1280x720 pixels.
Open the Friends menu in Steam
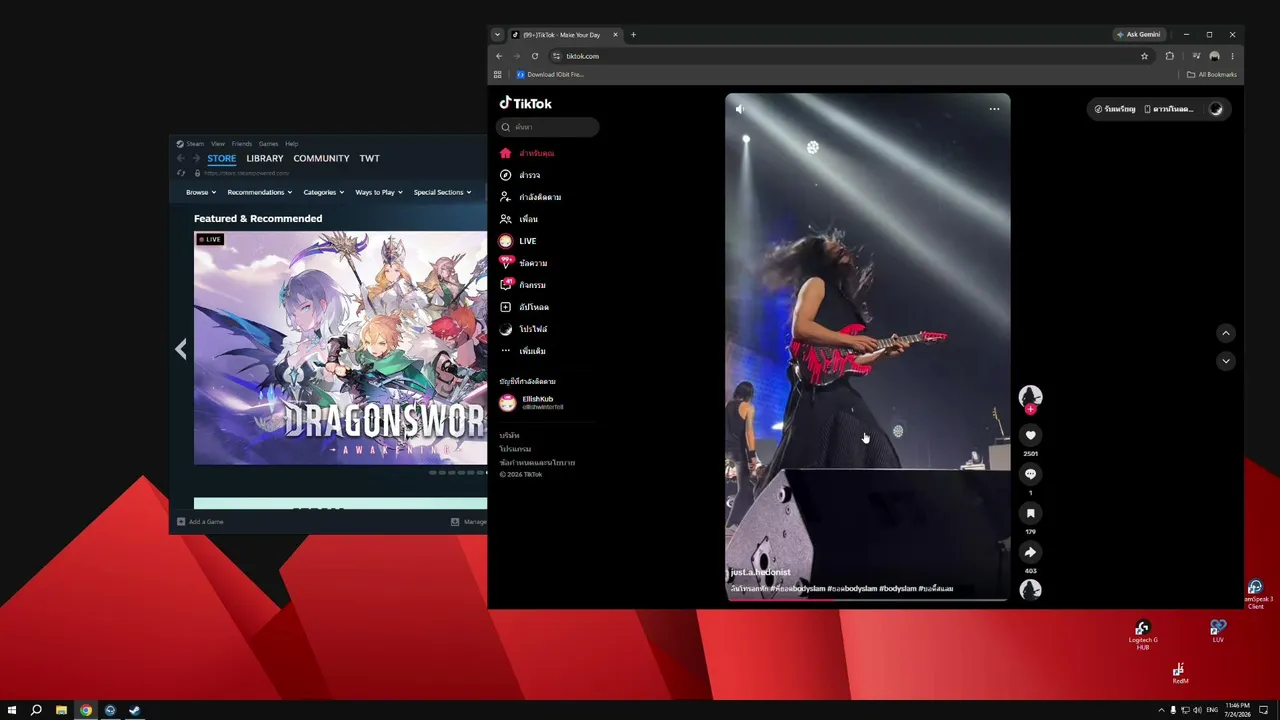tap(242, 144)
